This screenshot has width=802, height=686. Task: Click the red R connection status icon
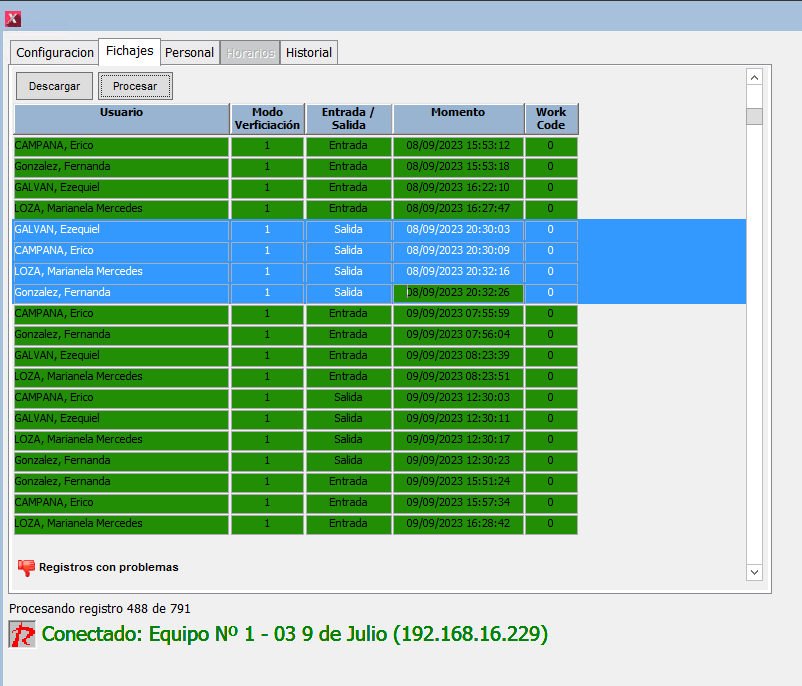pyautogui.click(x=22, y=634)
